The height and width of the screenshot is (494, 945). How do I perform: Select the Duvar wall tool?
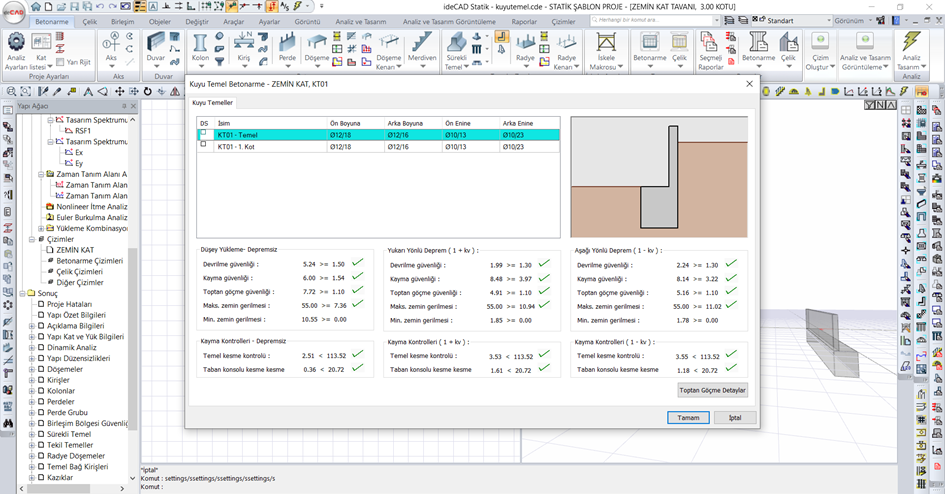[155, 48]
